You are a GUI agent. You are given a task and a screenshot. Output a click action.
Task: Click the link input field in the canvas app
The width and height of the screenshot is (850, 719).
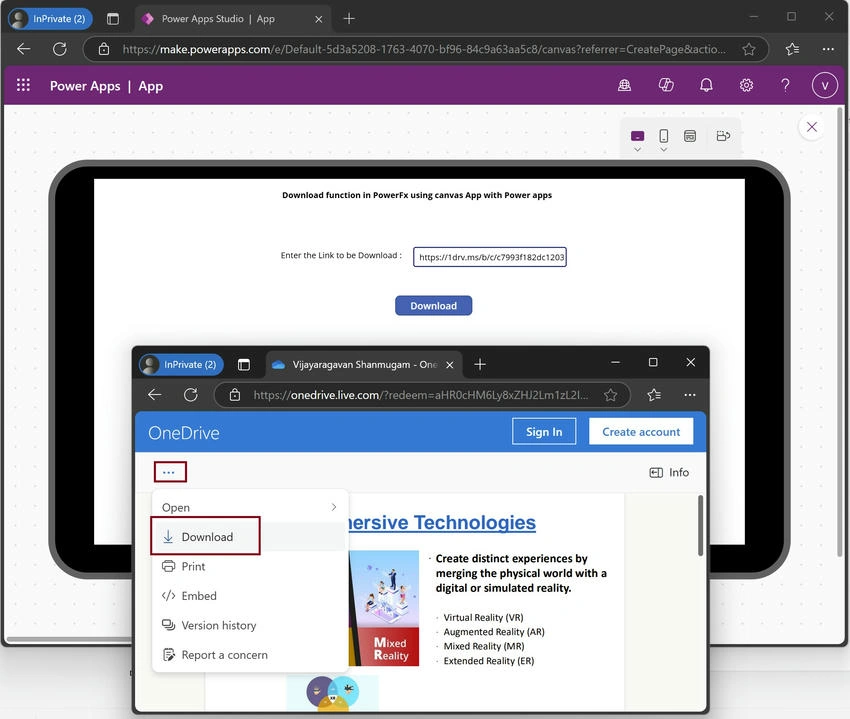pyautogui.click(x=490, y=257)
